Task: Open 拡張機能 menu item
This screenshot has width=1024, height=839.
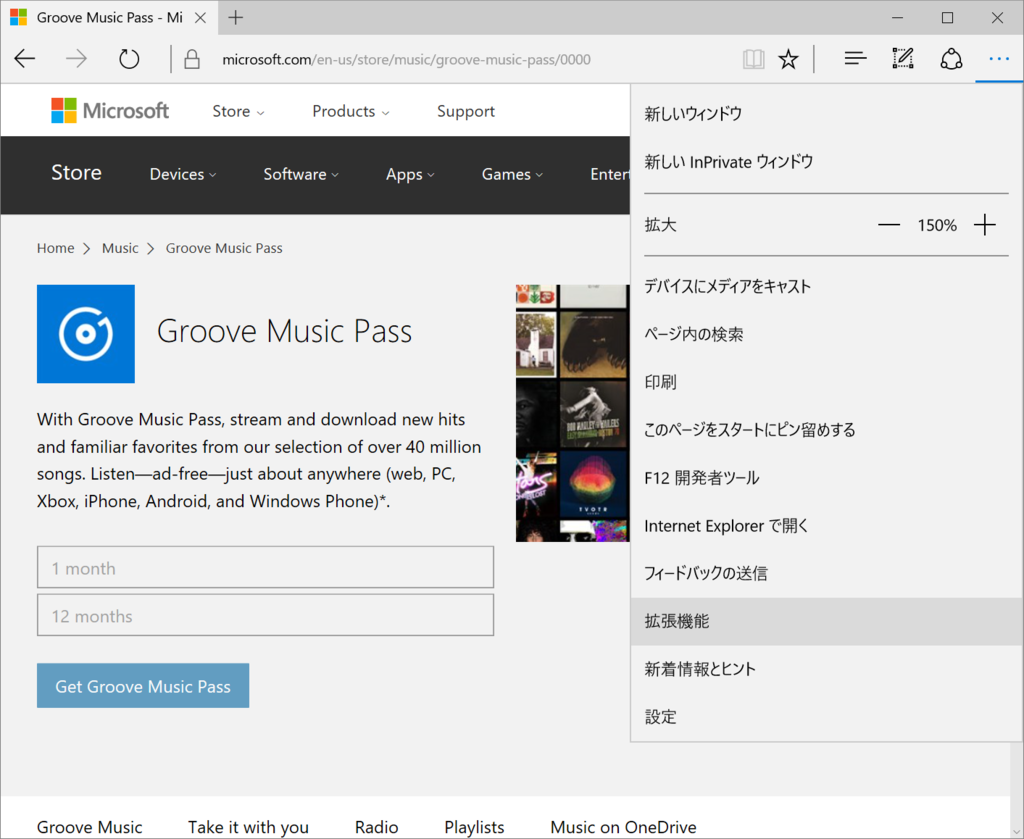Action: click(827, 621)
